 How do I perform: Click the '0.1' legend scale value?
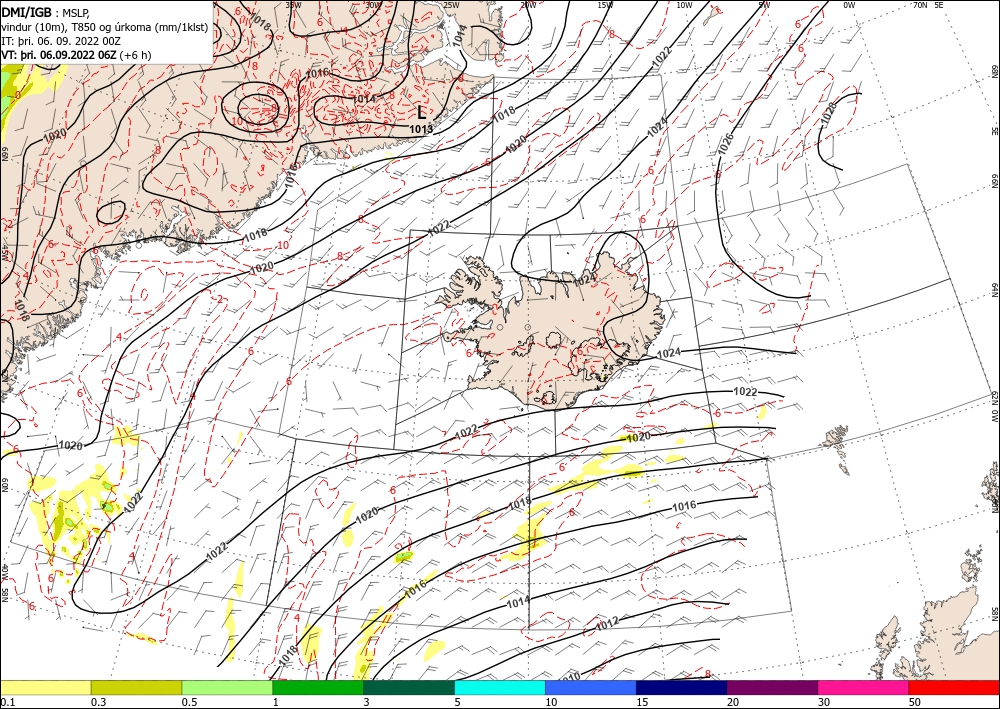[7, 702]
